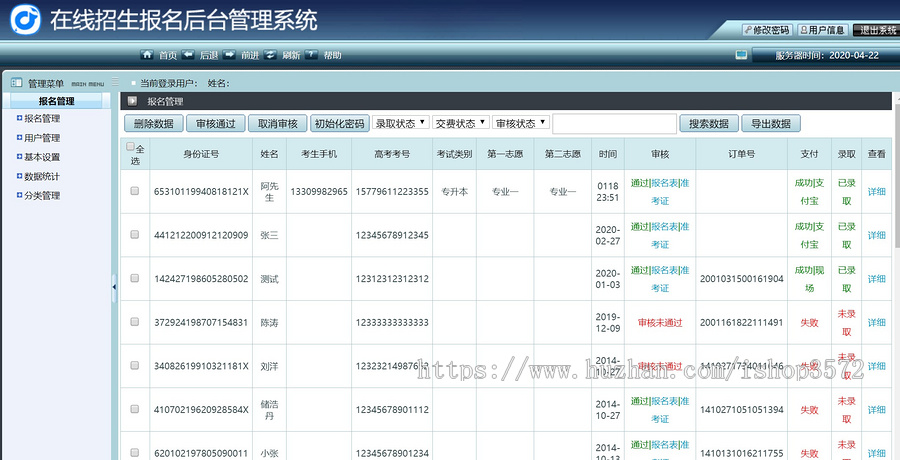Check the row checkbox for 测试
Image resolution: width=900 pixels, height=460 pixels.
pyautogui.click(x=135, y=278)
